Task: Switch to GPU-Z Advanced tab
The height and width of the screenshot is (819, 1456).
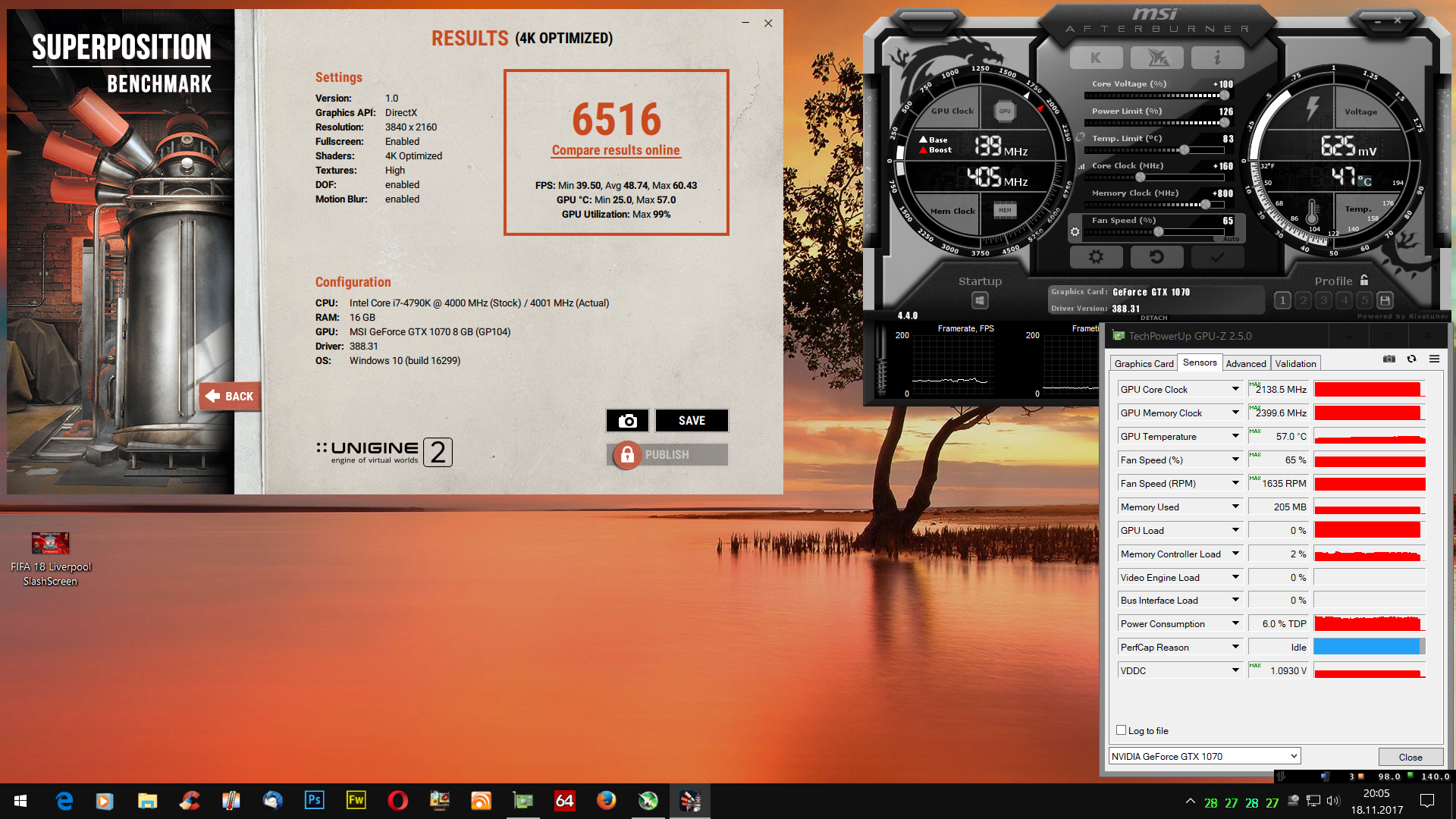Action: 1246,364
